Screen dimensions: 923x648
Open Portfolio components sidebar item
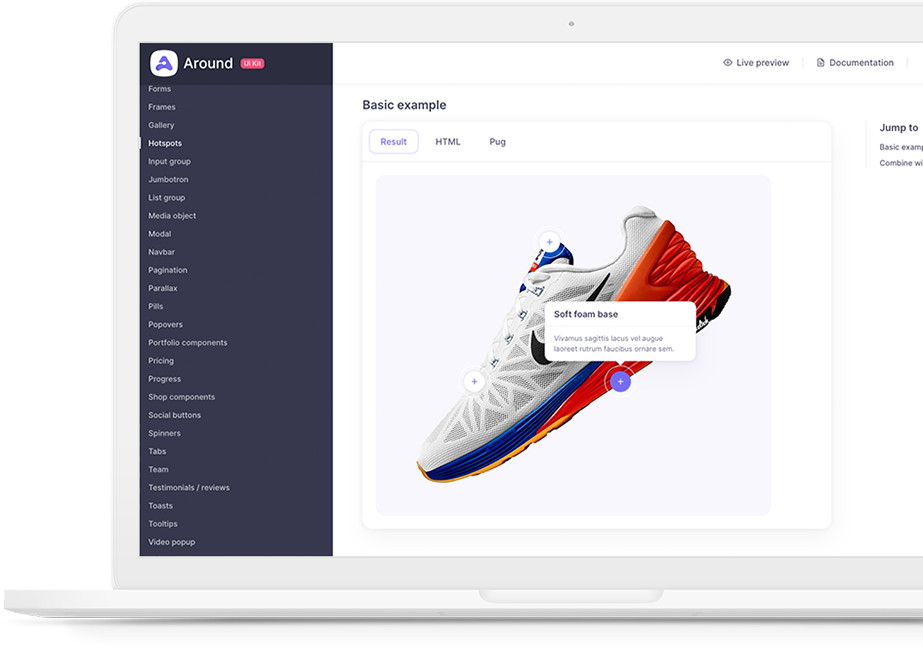click(188, 343)
